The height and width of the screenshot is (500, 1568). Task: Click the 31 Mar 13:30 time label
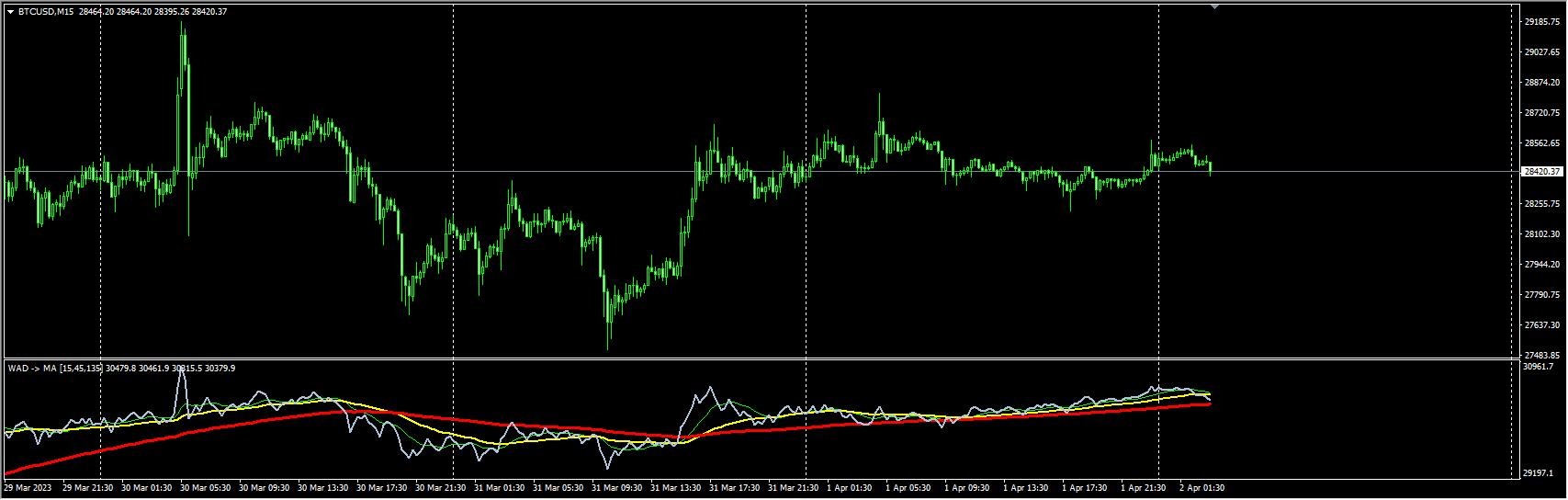pyautogui.click(x=675, y=488)
